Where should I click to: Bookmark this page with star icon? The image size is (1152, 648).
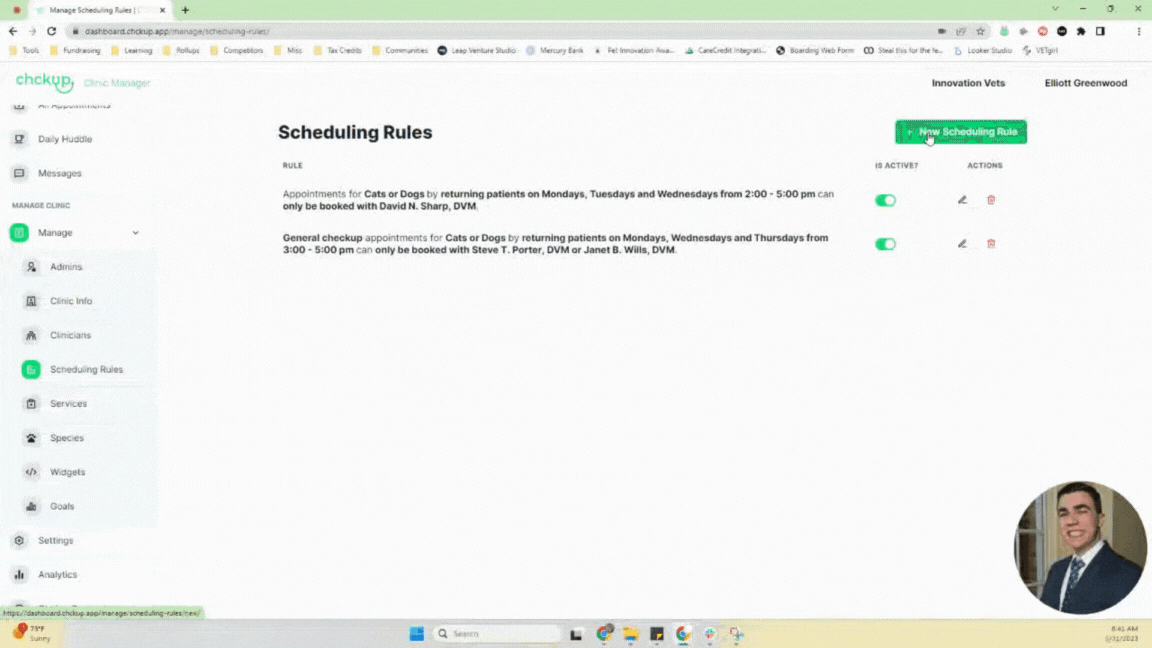pos(980,32)
